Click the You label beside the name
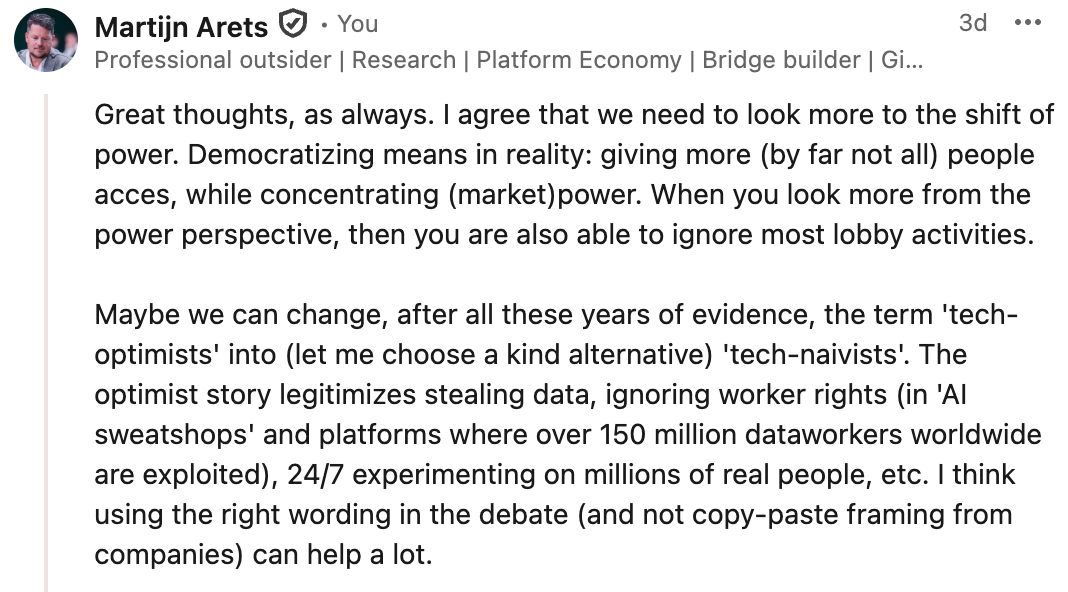This screenshot has height=592, width=1068. click(358, 25)
